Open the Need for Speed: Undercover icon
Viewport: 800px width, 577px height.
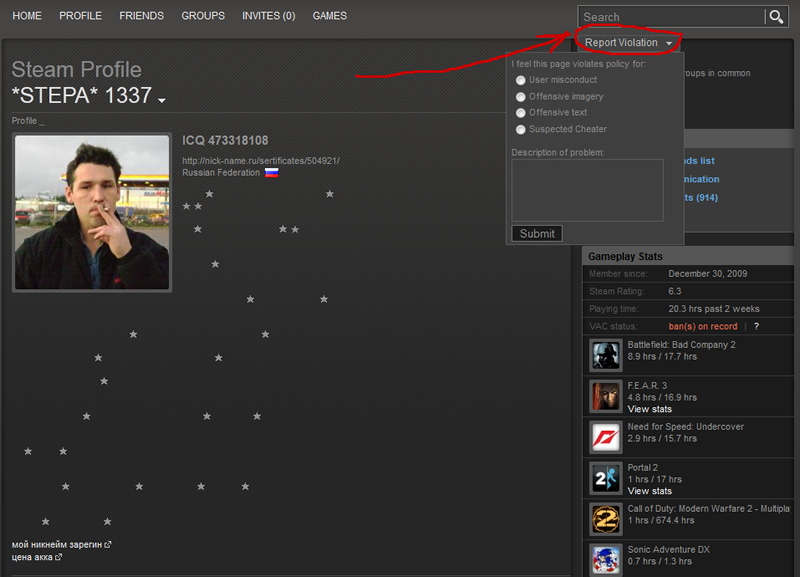(606, 437)
